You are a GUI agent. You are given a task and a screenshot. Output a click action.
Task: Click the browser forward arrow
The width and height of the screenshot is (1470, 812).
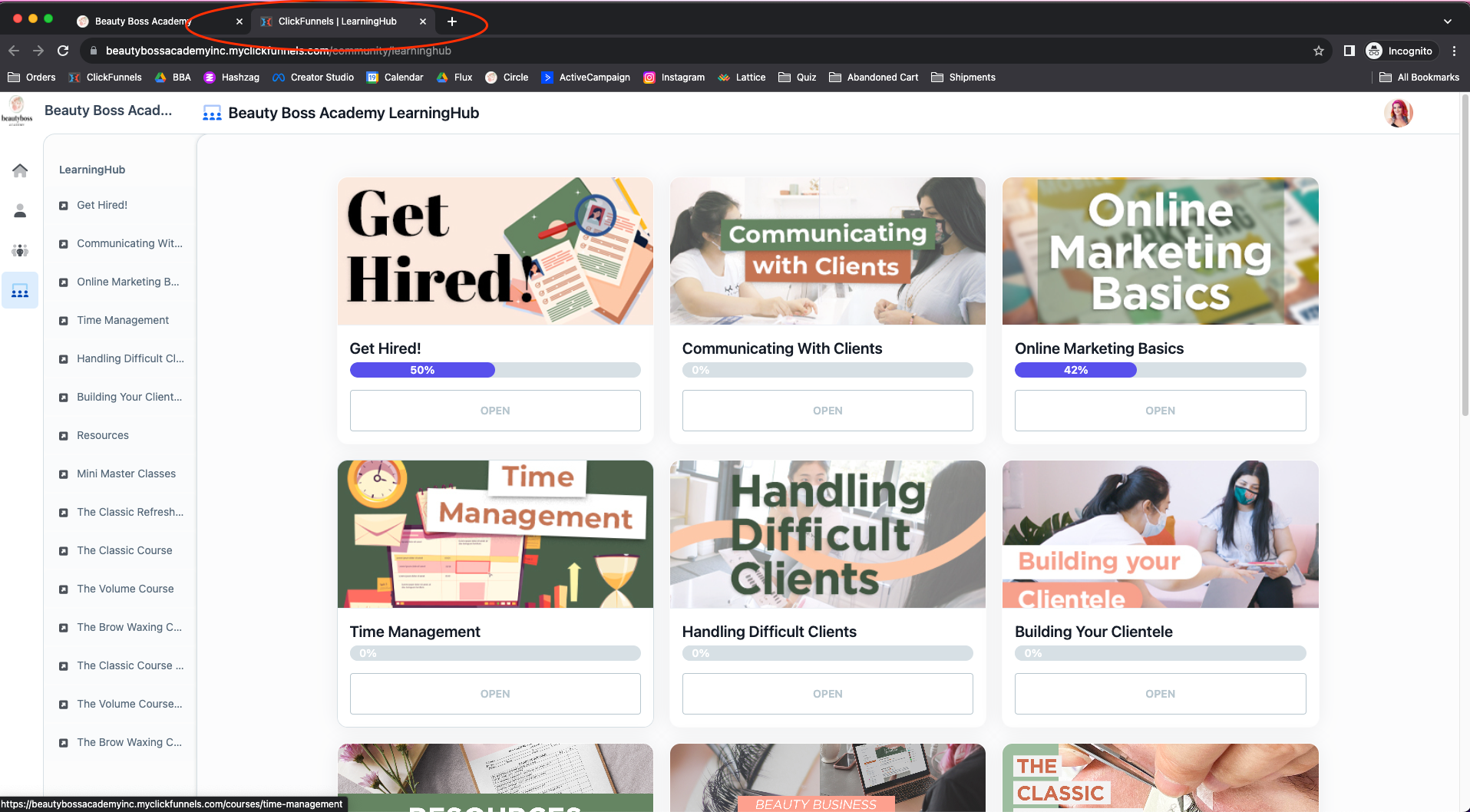click(38, 51)
